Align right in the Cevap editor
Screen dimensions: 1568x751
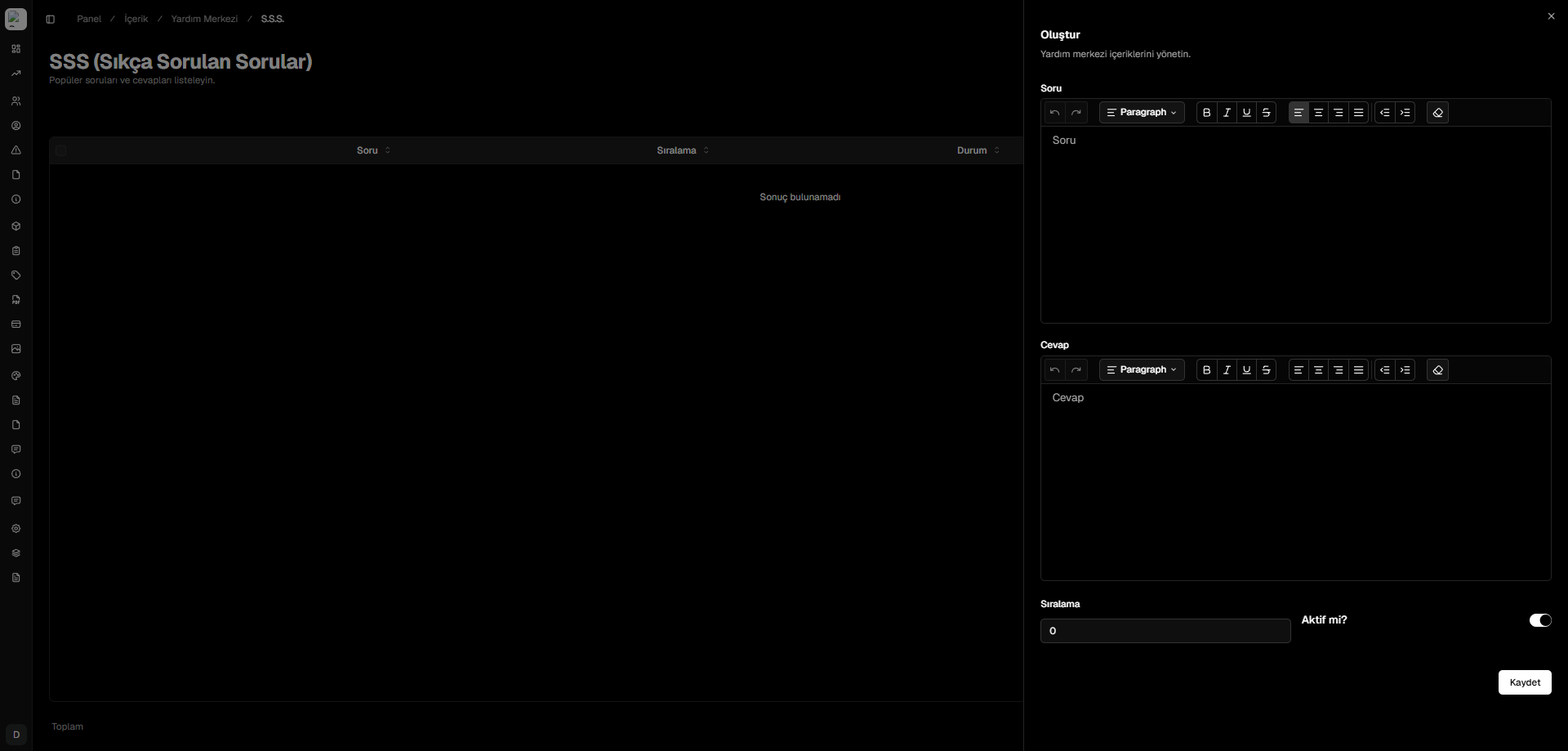click(1339, 370)
